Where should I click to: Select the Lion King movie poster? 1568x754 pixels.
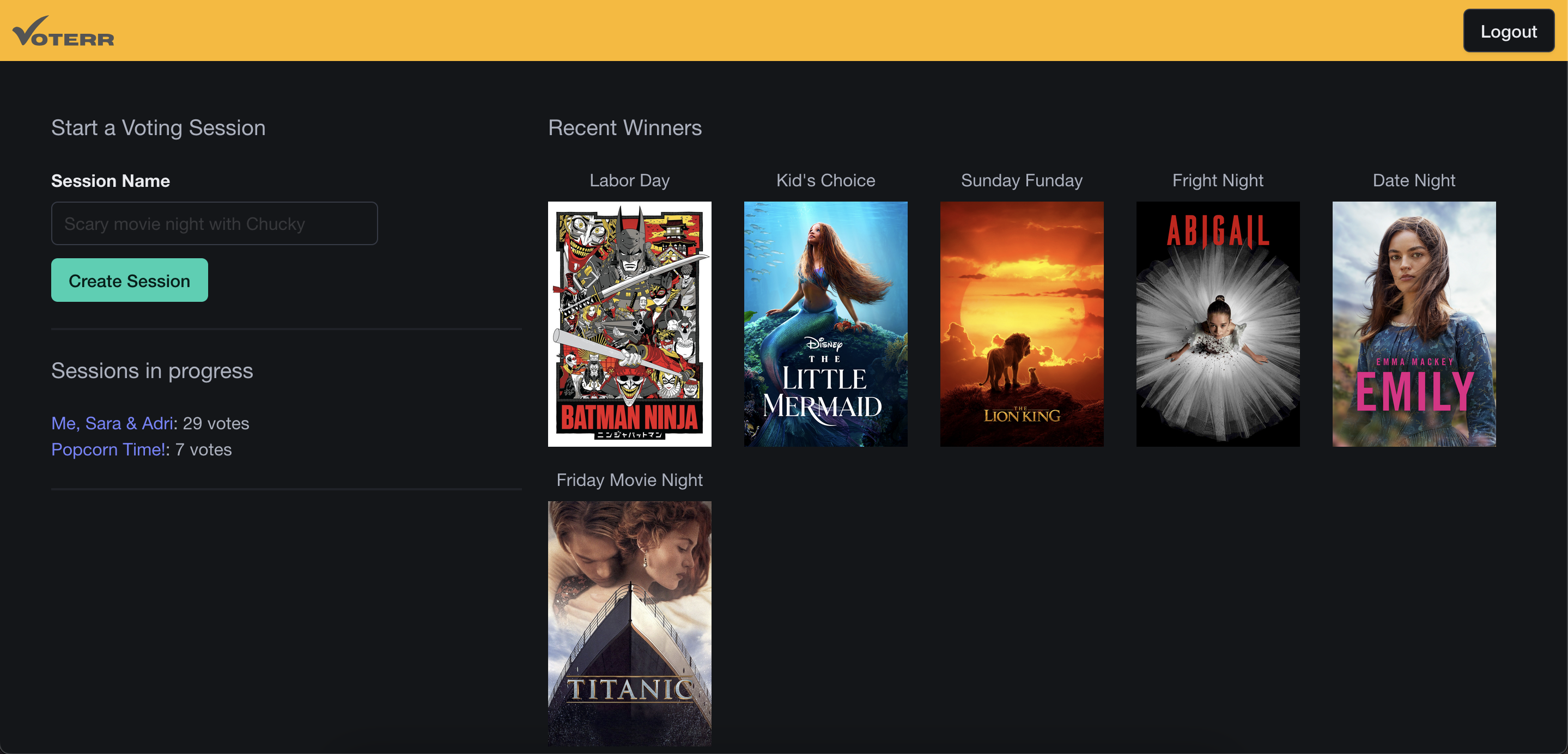(x=1021, y=324)
